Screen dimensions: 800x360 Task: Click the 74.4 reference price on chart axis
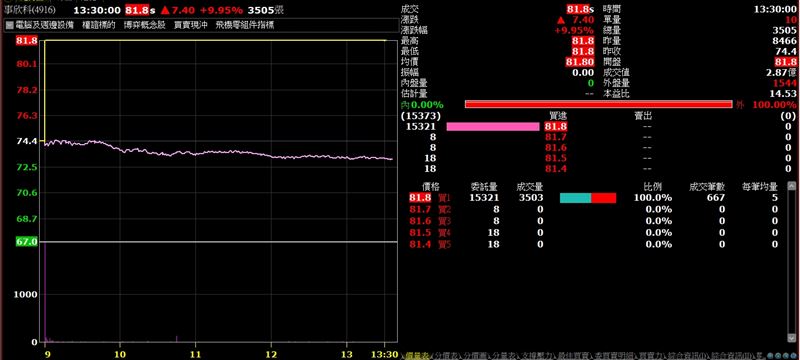point(27,141)
